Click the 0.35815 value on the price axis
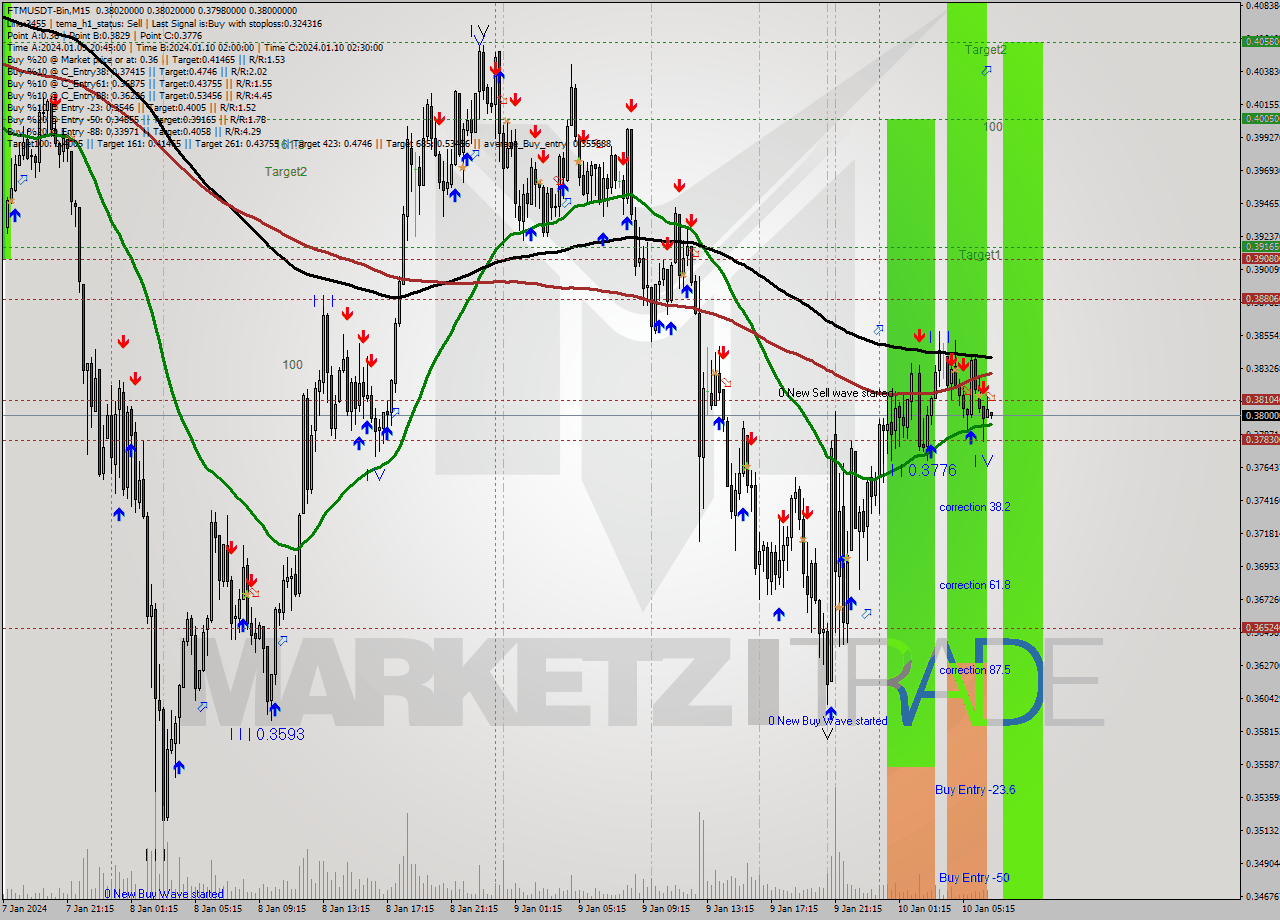This screenshot has height=920, width=1280. 1263,731
